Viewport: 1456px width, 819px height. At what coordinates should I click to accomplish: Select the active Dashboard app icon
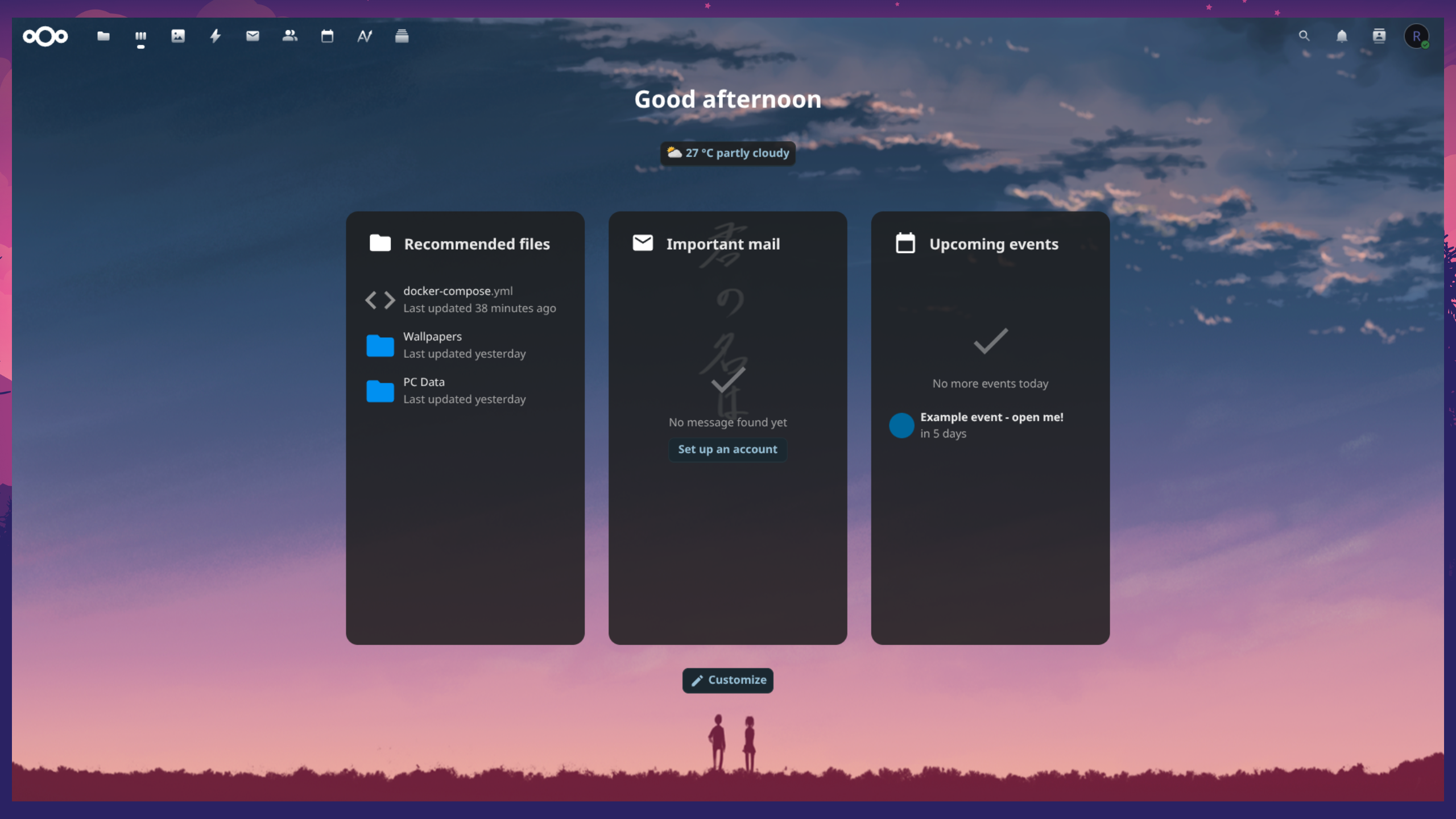pos(140,36)
